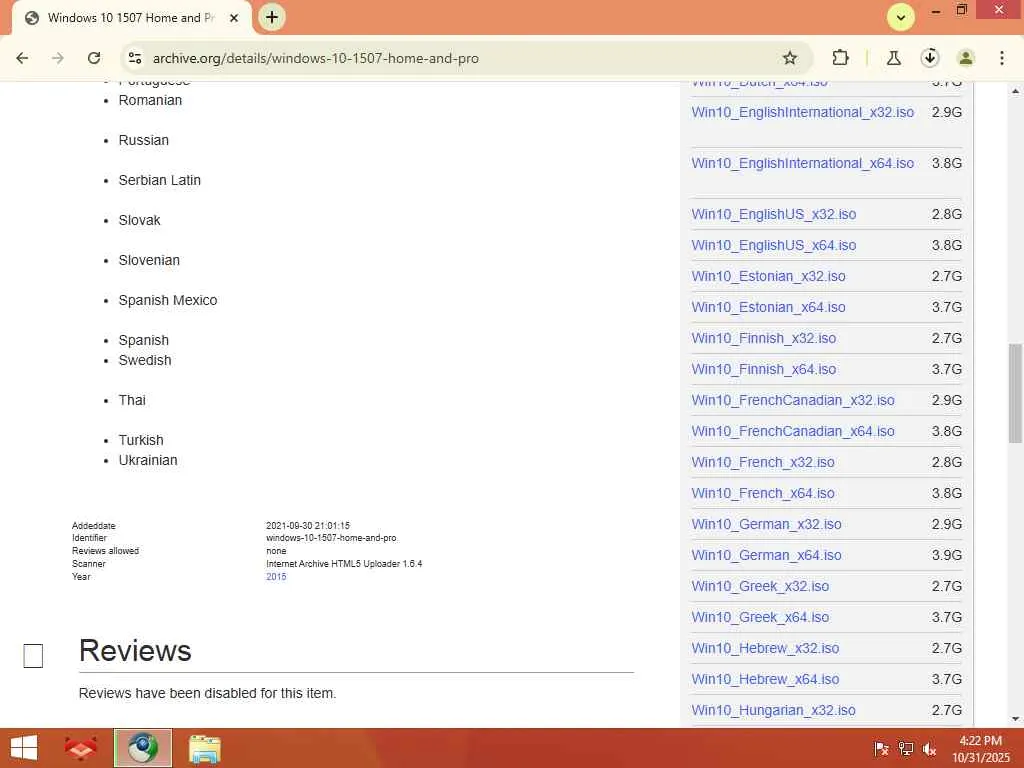Click the muted volume tray icon
Image resolution: width=1024 pixels, height=768 pixels.
pyautogui.click(x=929, y=749)
